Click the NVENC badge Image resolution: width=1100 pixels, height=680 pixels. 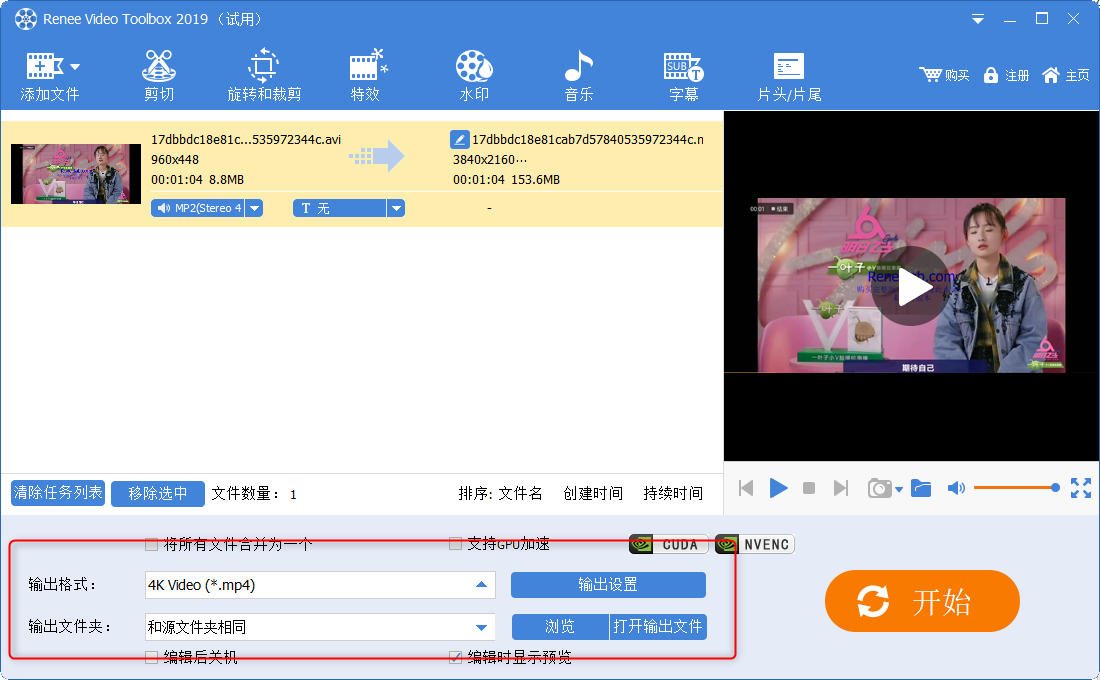[755, 545]
